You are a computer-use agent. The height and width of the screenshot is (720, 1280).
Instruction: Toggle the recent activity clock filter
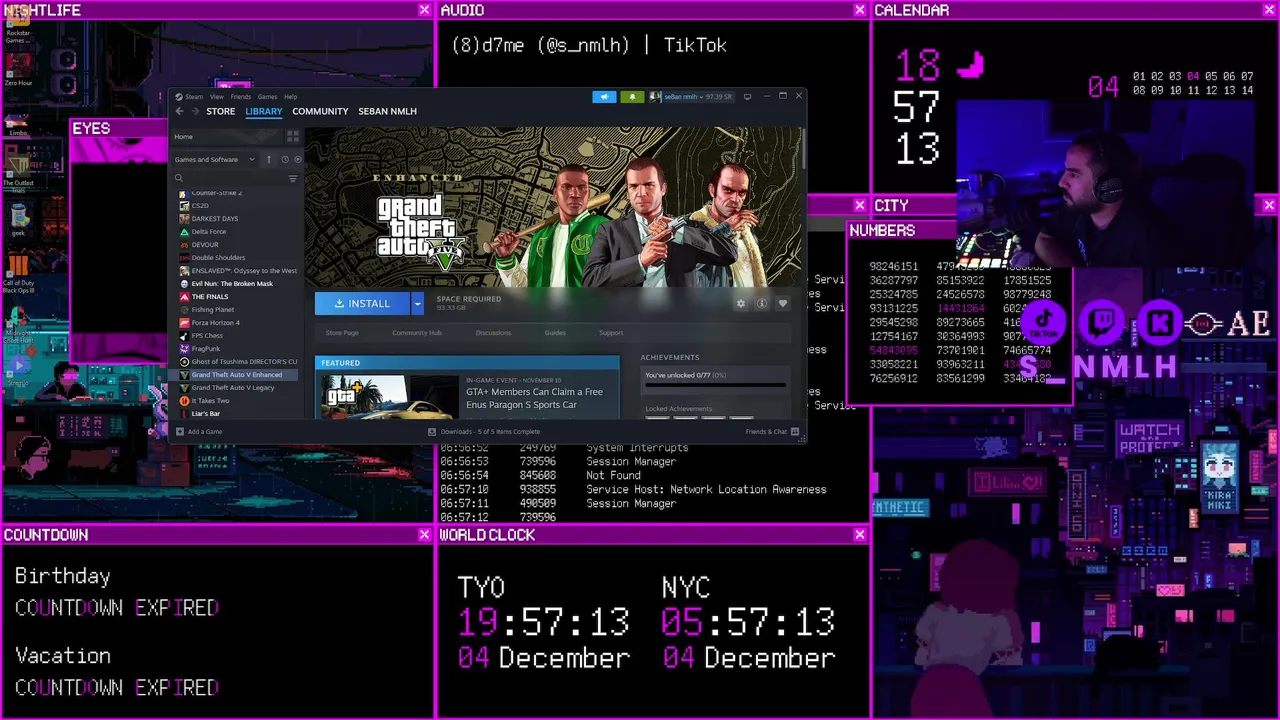pos(284,159)
